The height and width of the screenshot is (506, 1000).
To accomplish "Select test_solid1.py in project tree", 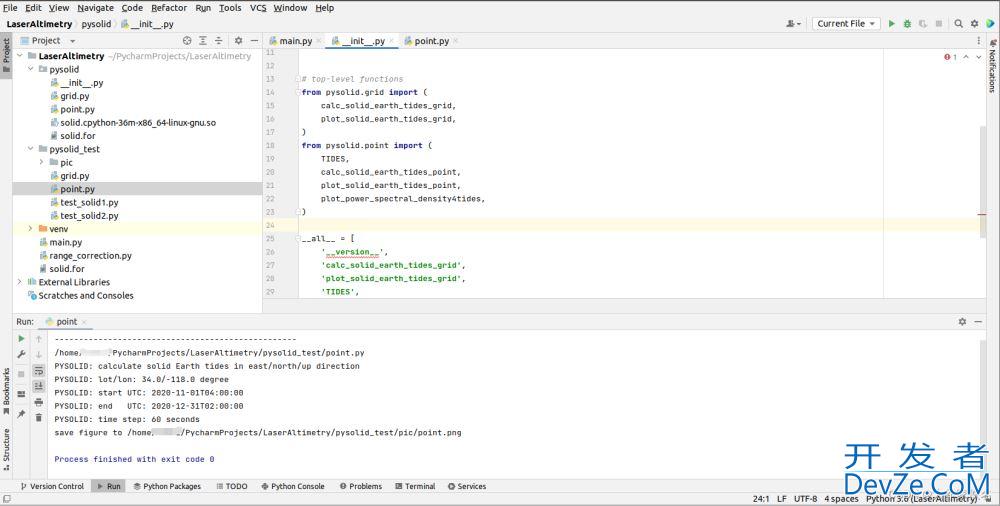I will (x=89, y=202).
